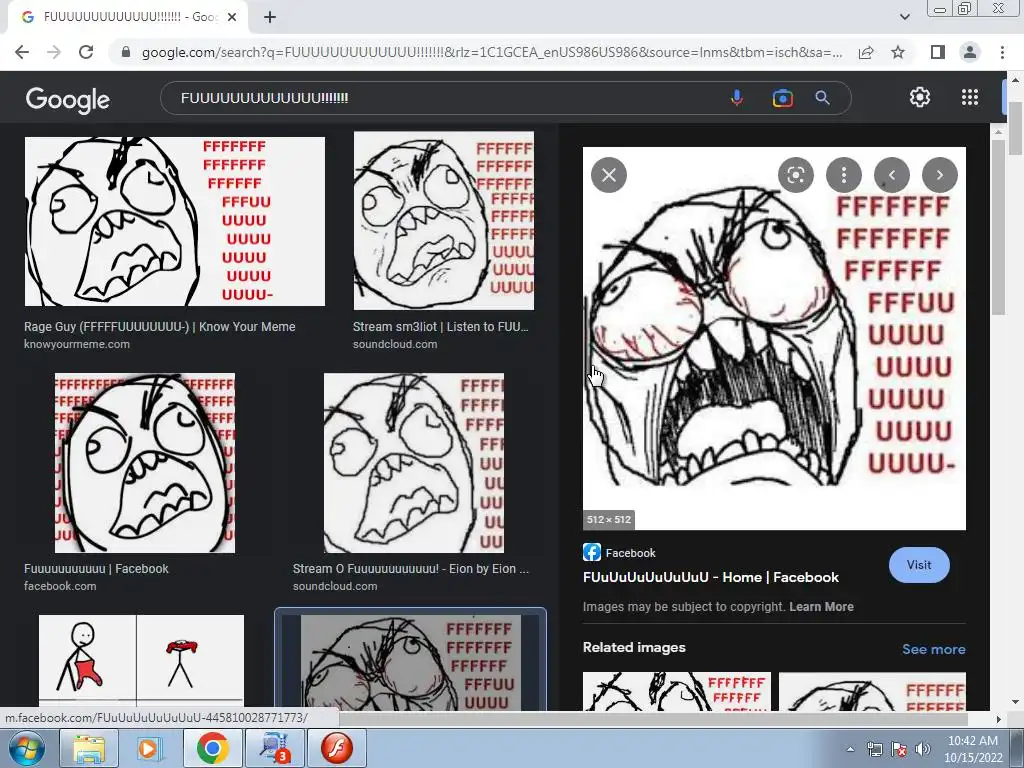Launch media player from taskbar
1024x768 pixels.
[149, 748]
